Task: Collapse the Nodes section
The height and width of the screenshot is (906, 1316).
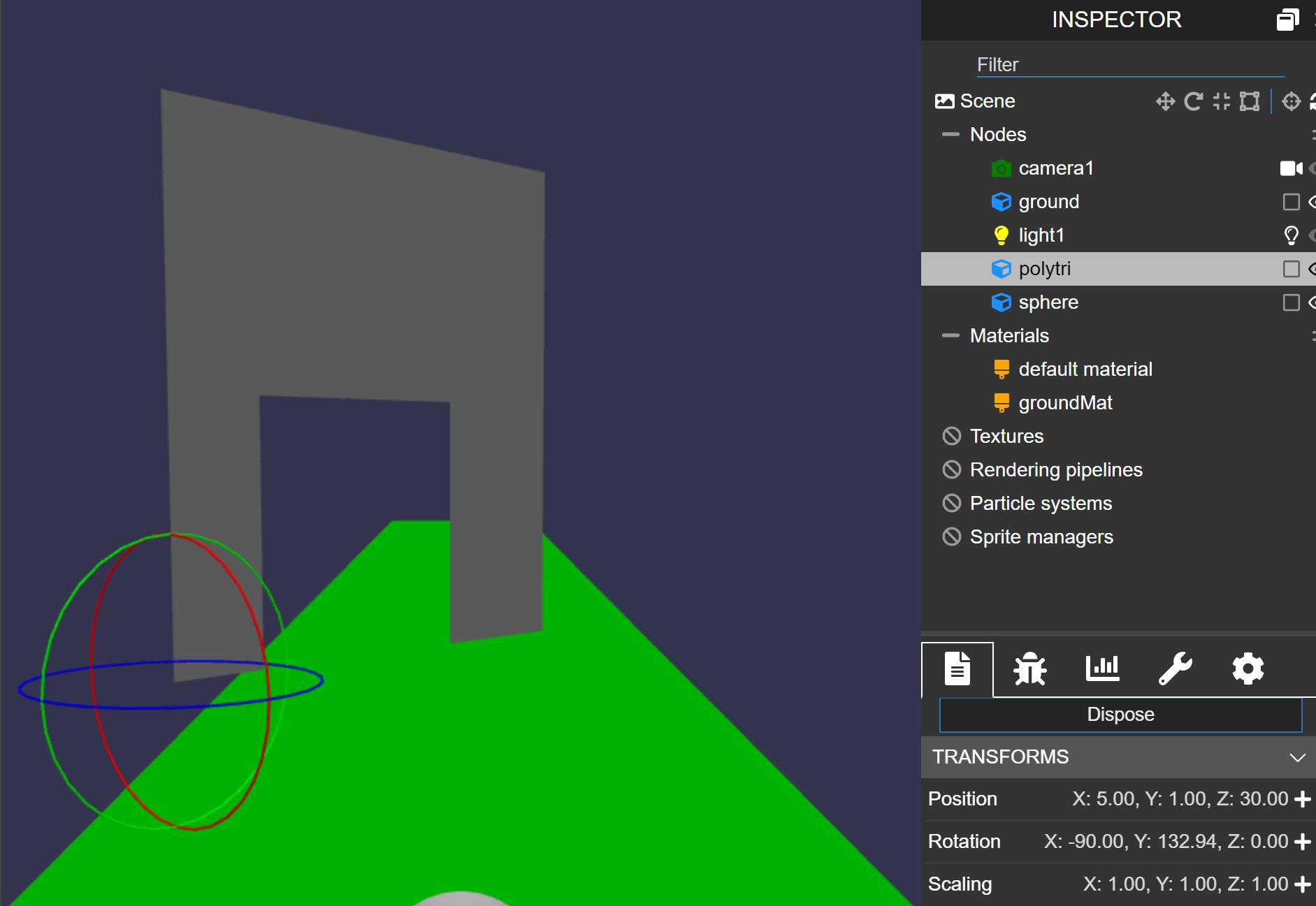Action: pyautogui.click(x=951, y=134)
